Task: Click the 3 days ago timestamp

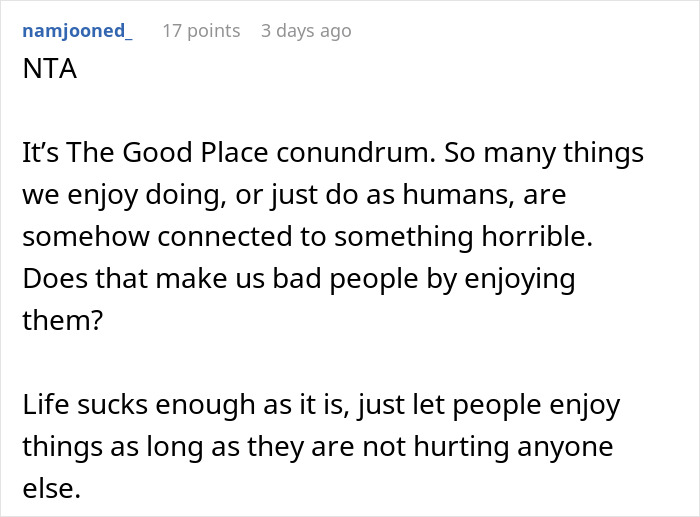Action: tap(306, 31)
